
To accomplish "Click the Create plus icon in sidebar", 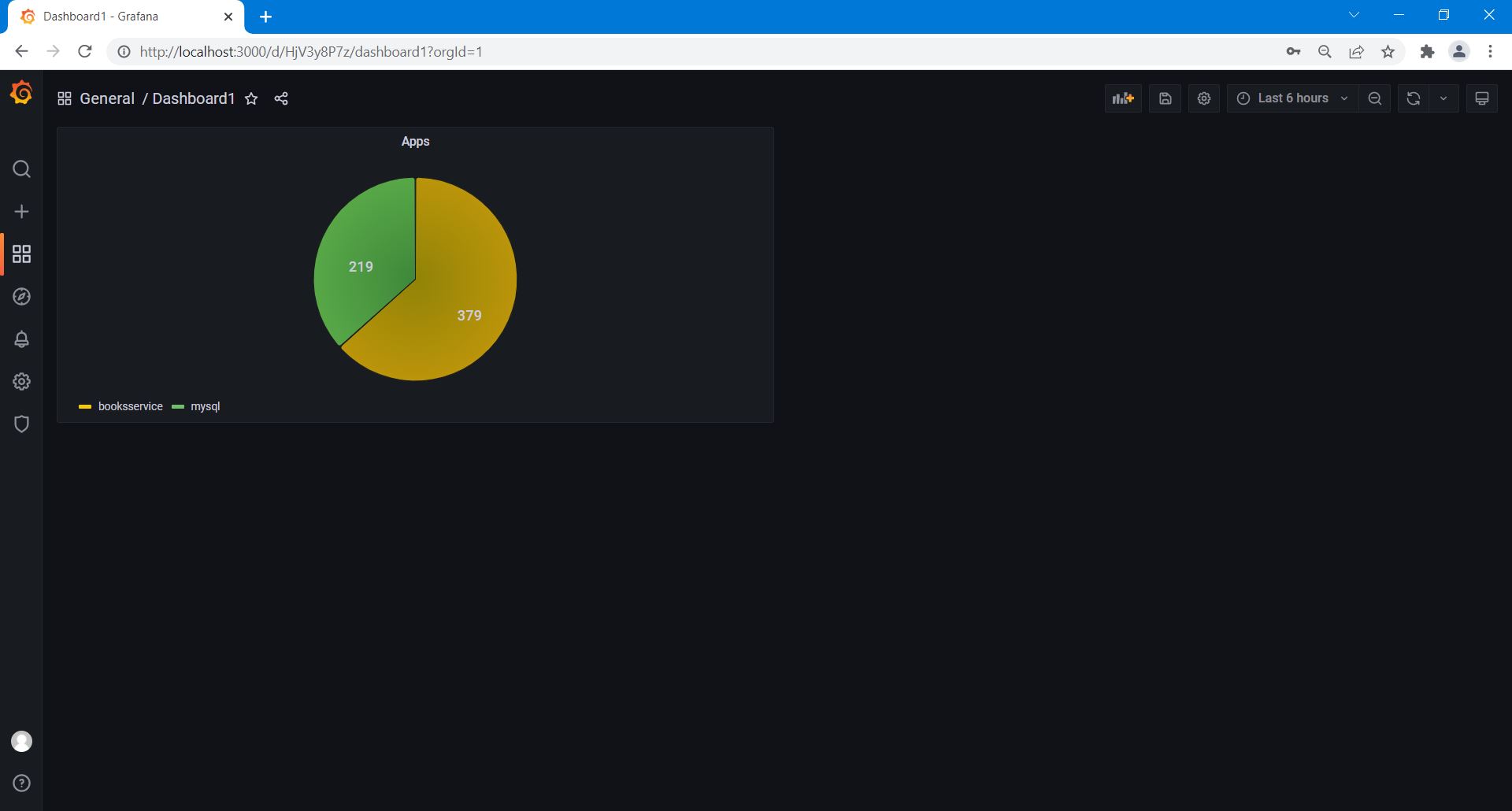I will click(21, 212).
